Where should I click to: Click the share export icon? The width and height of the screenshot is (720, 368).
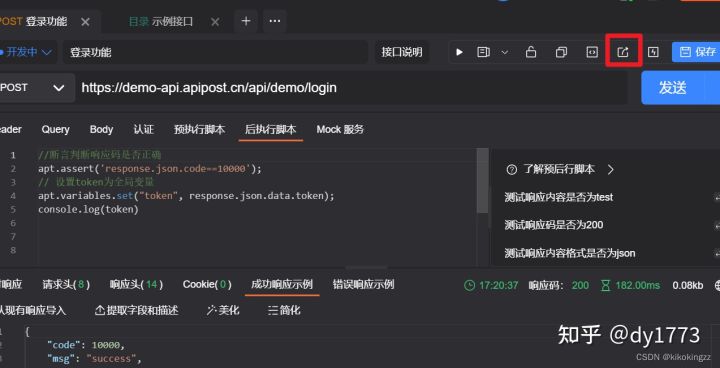tap(623, 52)
